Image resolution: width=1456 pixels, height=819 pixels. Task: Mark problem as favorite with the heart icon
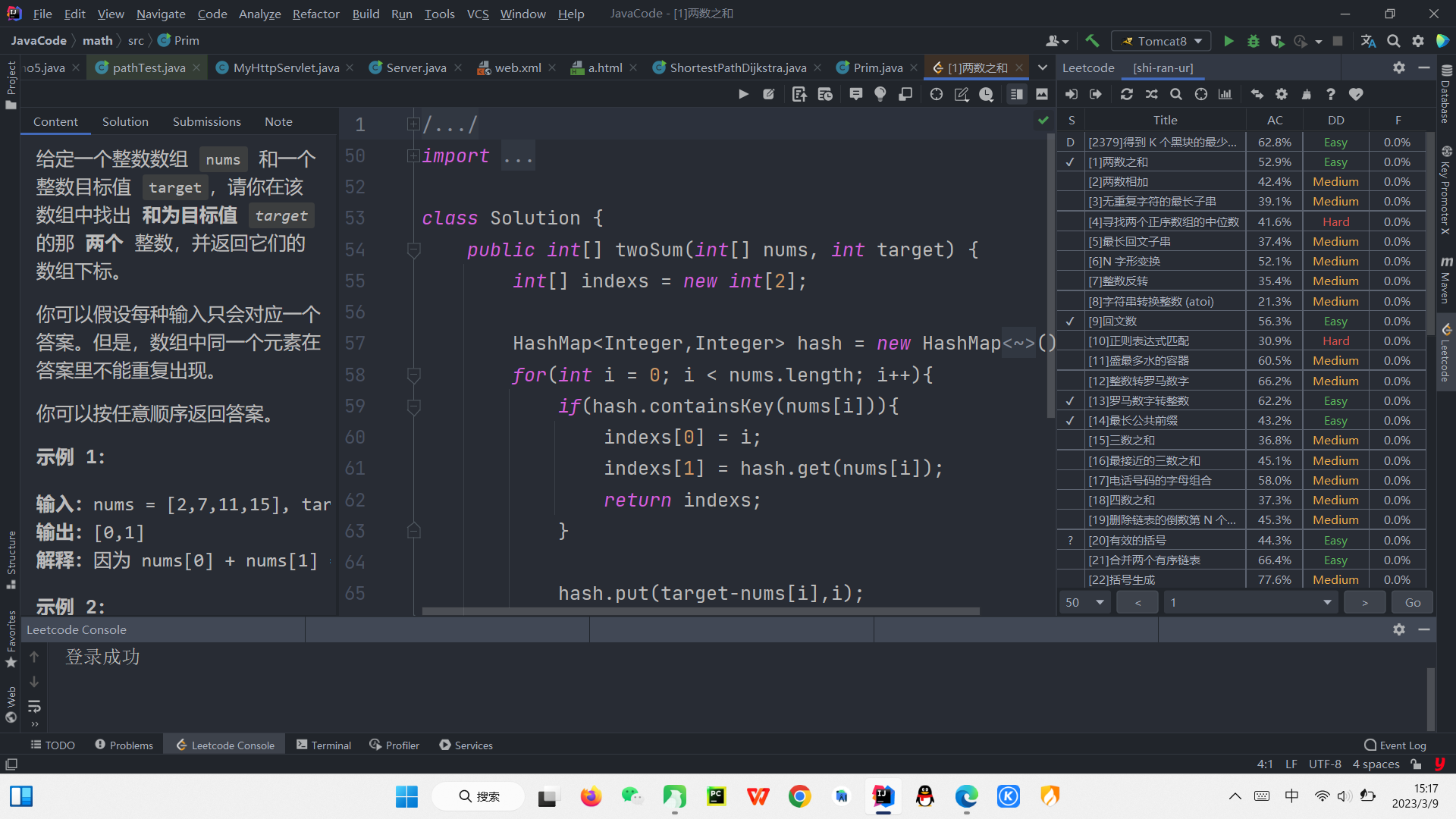tap(1356, 94)
